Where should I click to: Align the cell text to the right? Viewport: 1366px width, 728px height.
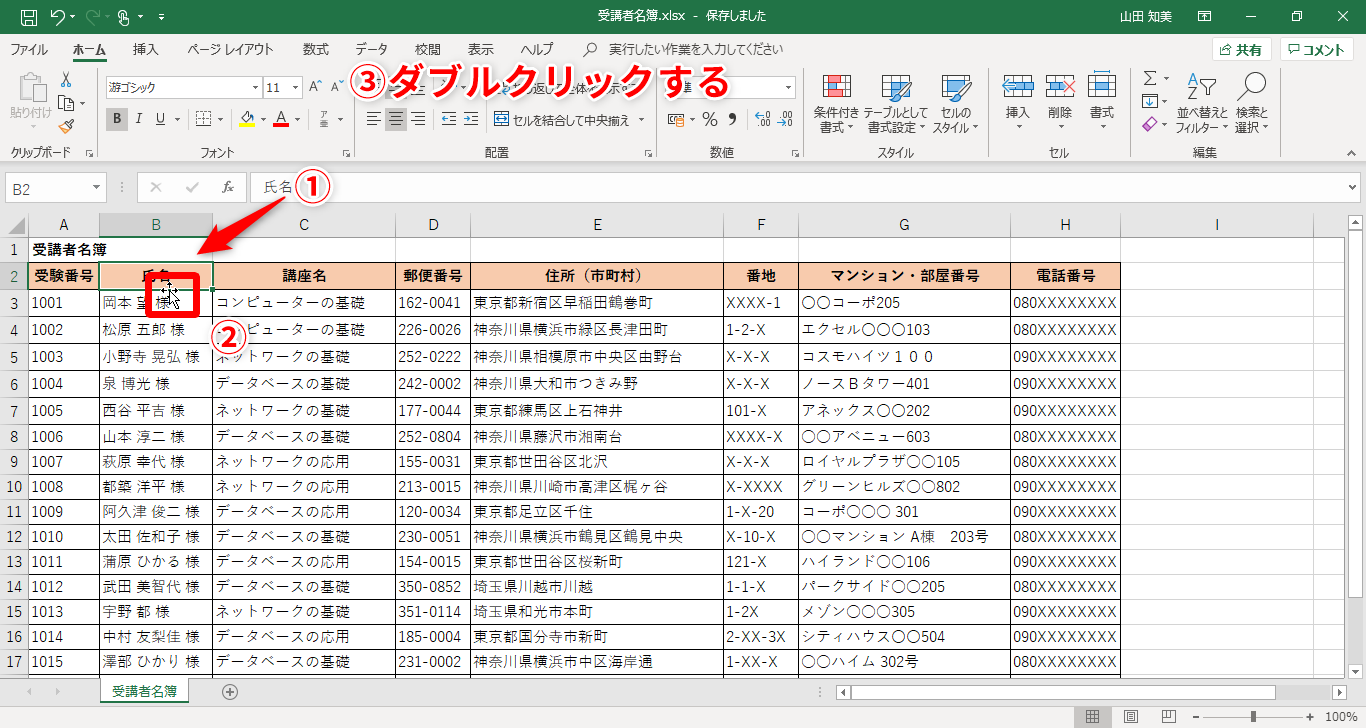[418, 120]
